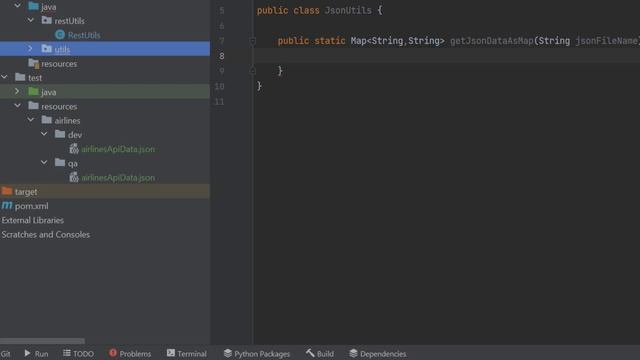
Task: Click the dev airlinesApiData.json file icon
Action: point(74,149)
